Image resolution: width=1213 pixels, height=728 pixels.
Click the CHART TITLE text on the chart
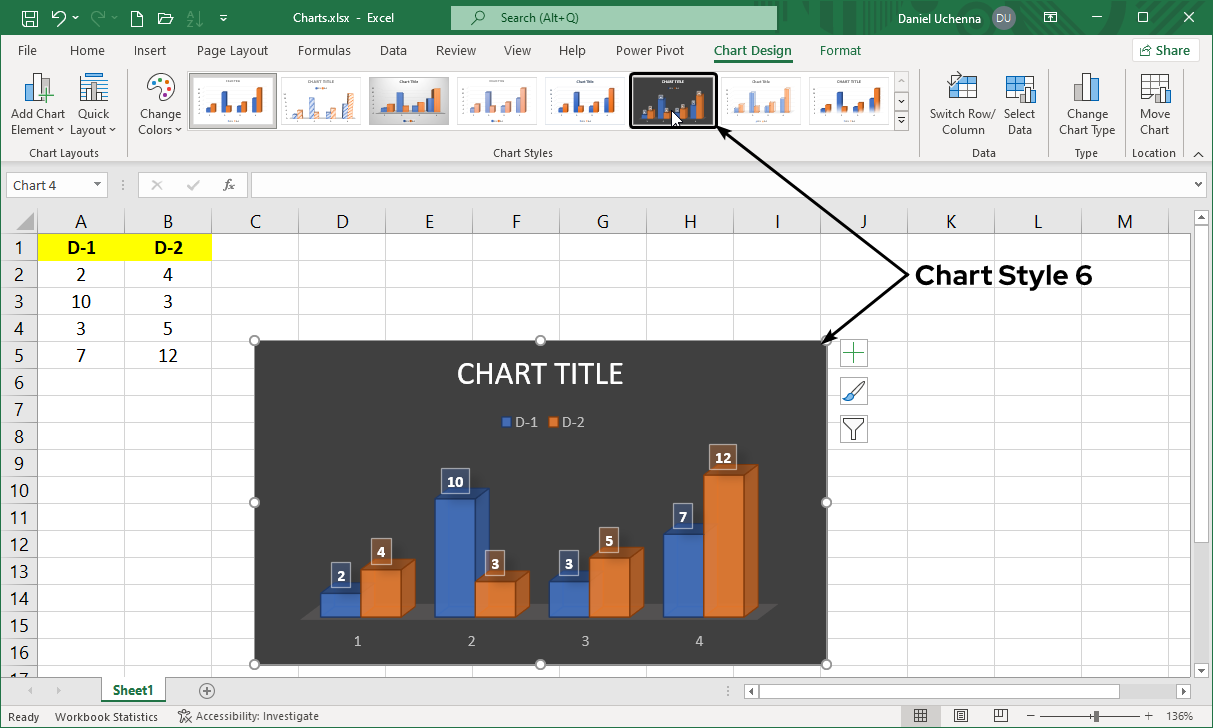pos(540,374)
